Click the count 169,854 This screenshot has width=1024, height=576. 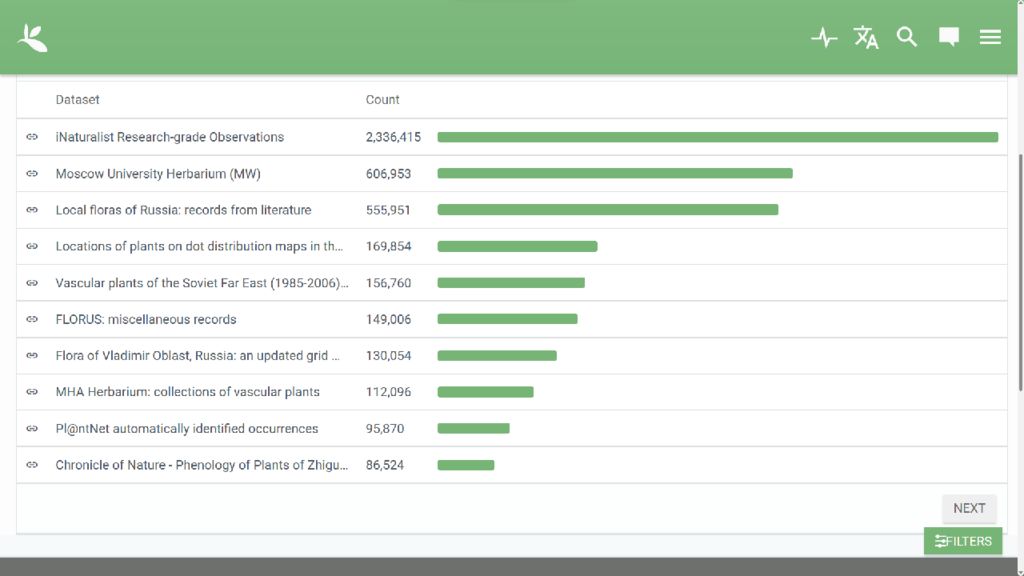388,246
